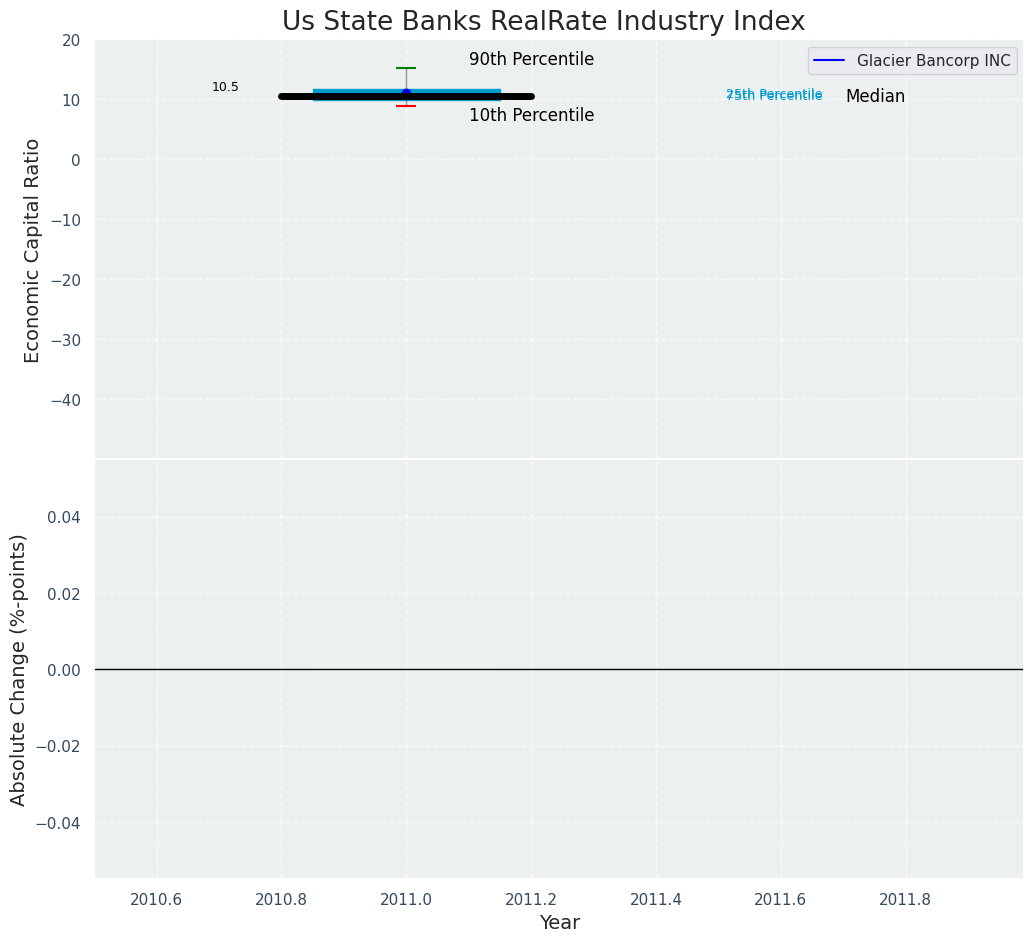Click the red 10th percentile whisker cap
The height and width of the screenshot is (942, 1034).
point(406,106)
